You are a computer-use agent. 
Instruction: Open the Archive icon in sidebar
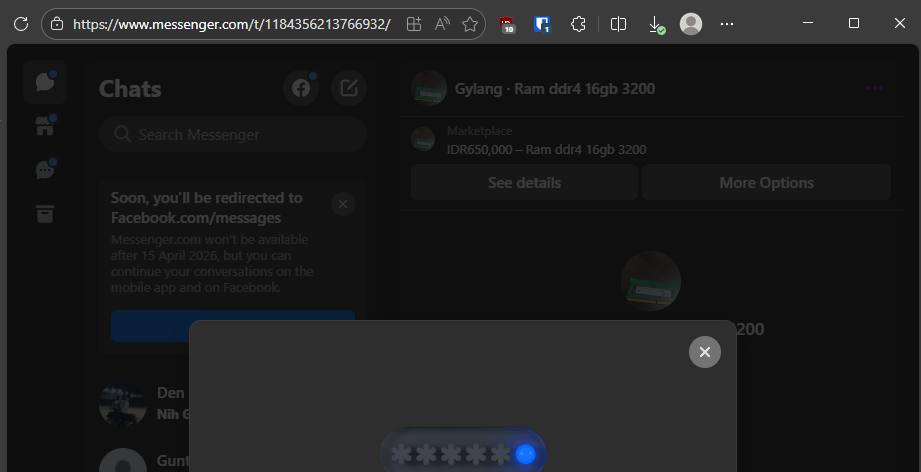pos(45,213)
